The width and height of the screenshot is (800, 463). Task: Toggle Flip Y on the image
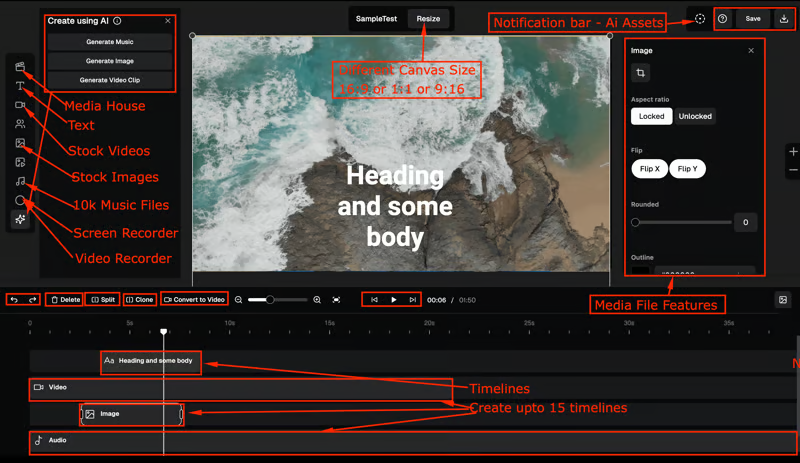click(687, 169)
